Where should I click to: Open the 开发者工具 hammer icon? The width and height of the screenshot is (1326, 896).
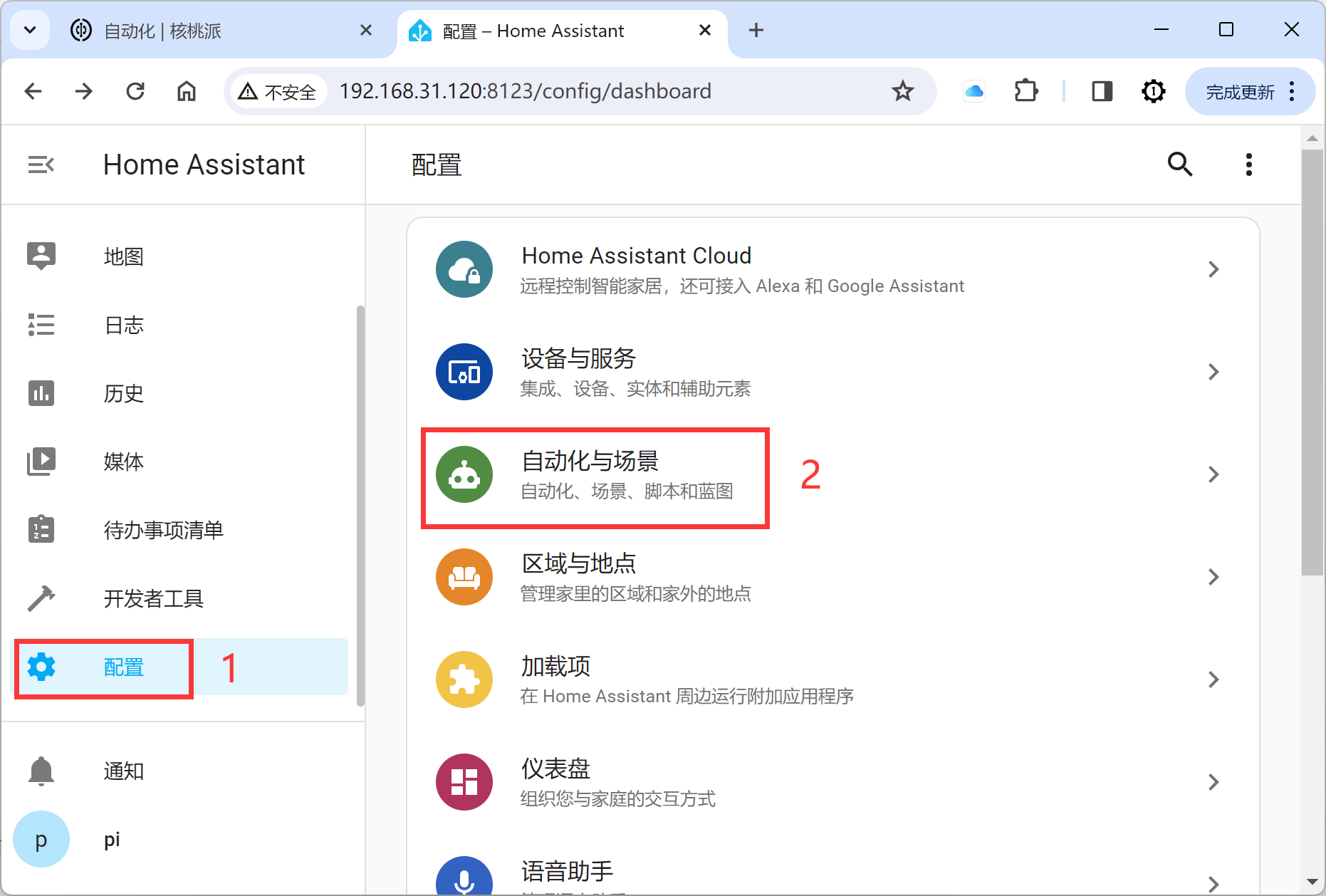[41, 598]
